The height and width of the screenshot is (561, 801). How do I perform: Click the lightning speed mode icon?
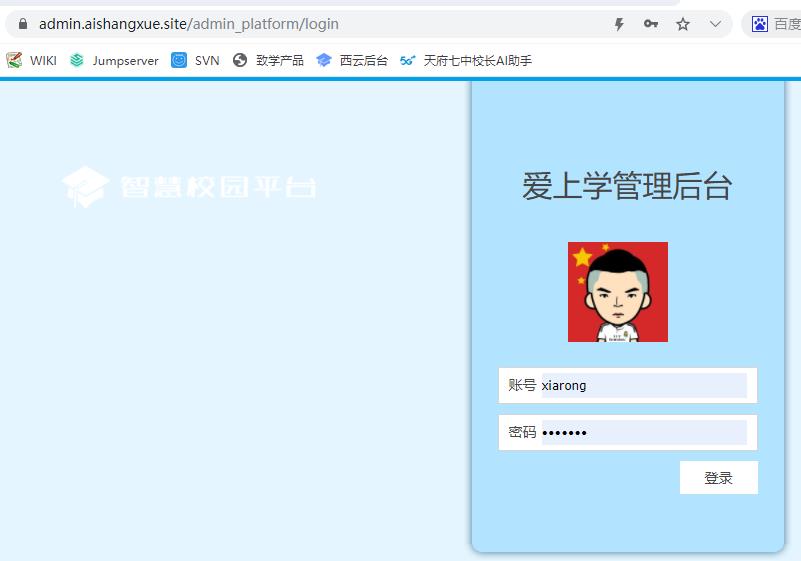coord(619,24)
